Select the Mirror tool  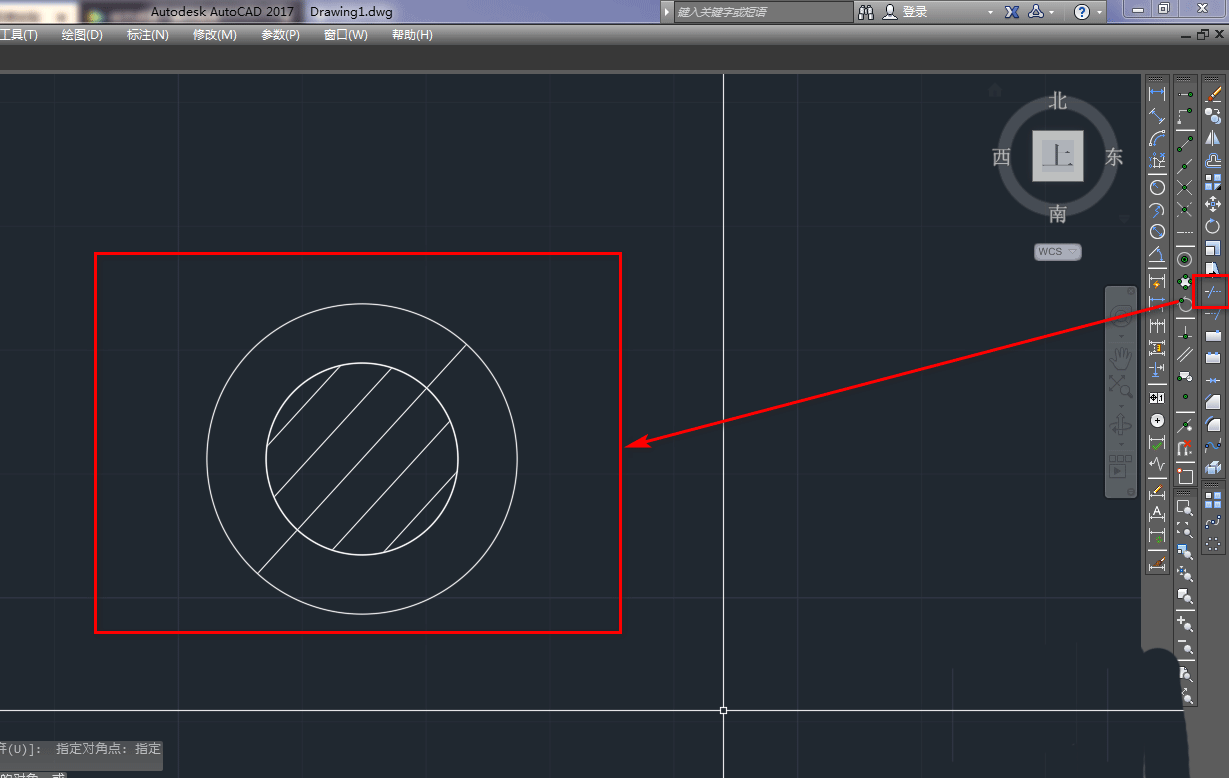[x=1213, y=138]
